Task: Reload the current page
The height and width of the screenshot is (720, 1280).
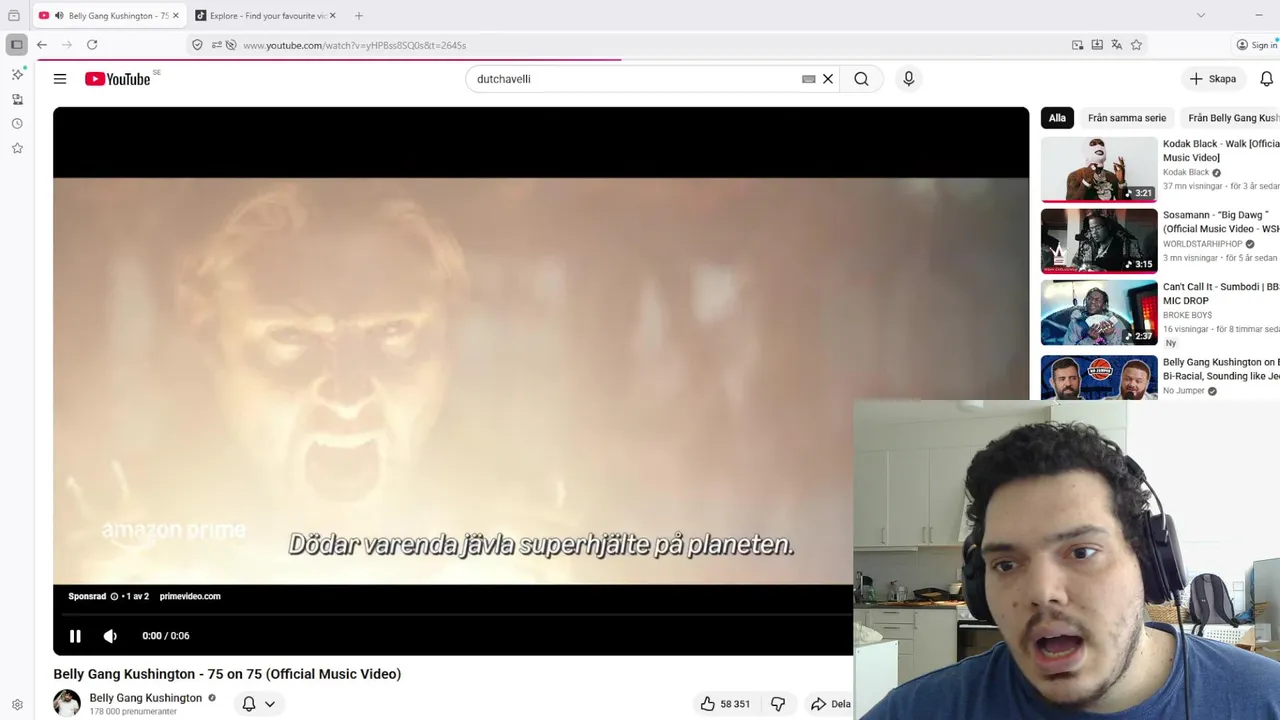Action: pos(92,45)
